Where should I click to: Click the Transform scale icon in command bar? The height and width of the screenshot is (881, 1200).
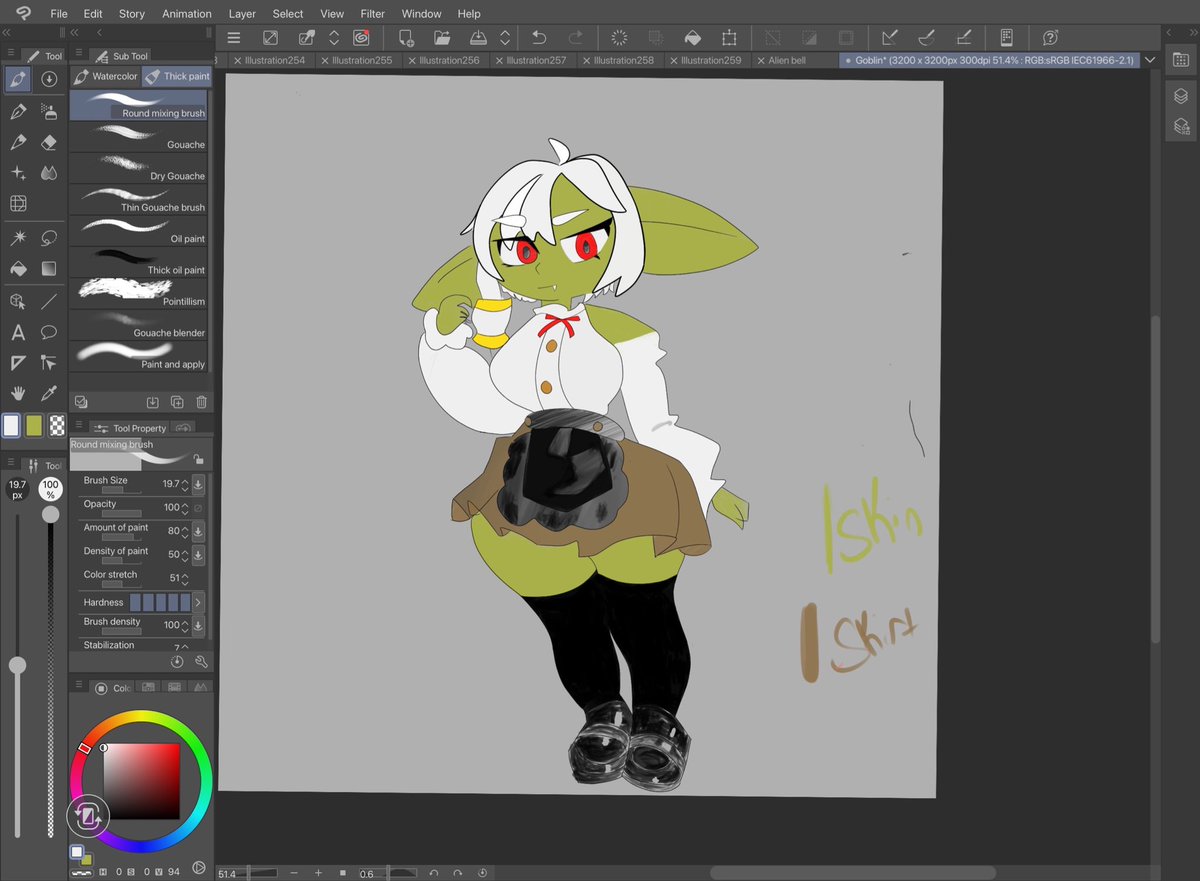(x=729, y=38)
